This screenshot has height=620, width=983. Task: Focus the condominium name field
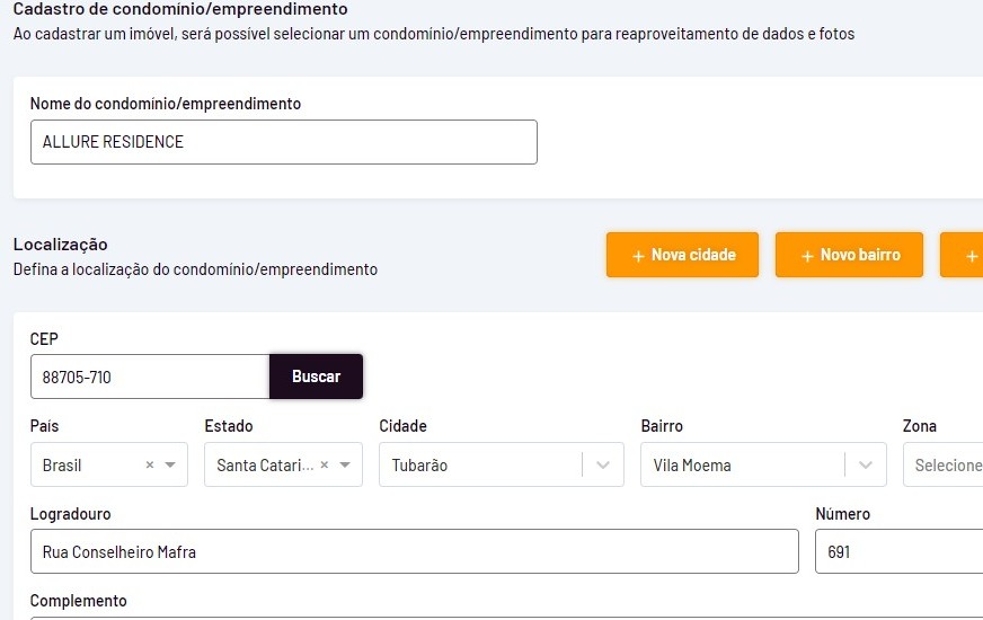[x=284, y=142]
